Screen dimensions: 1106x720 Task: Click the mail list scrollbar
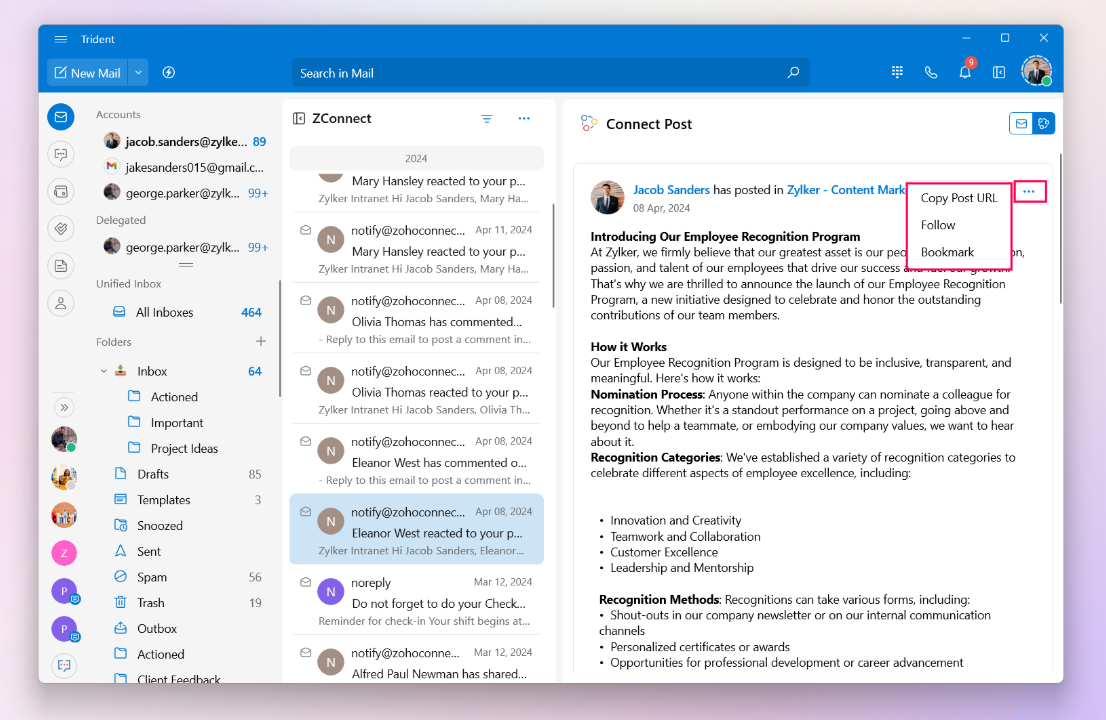coord(554,255)
